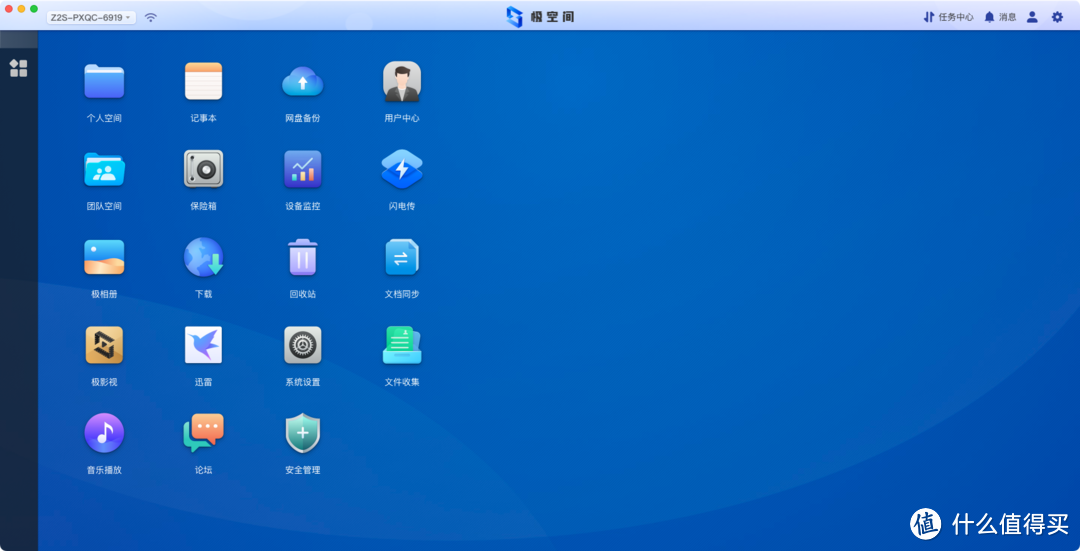Open the 极相册 photo album
This screenshot has height=551, width=1080.
click(x=104, y=258)
